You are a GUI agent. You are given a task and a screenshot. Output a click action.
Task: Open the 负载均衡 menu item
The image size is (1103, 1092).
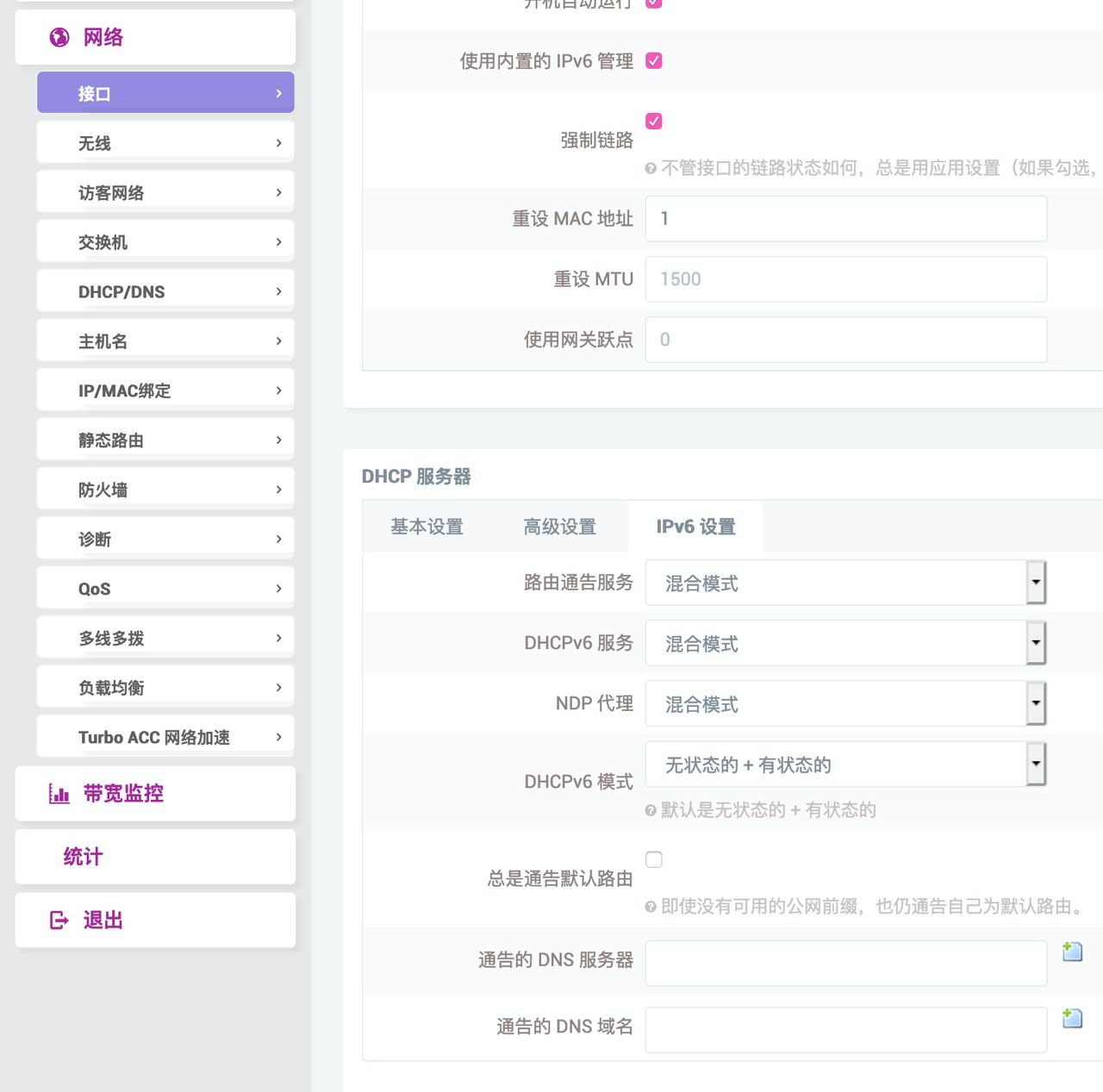coord(165,688)
